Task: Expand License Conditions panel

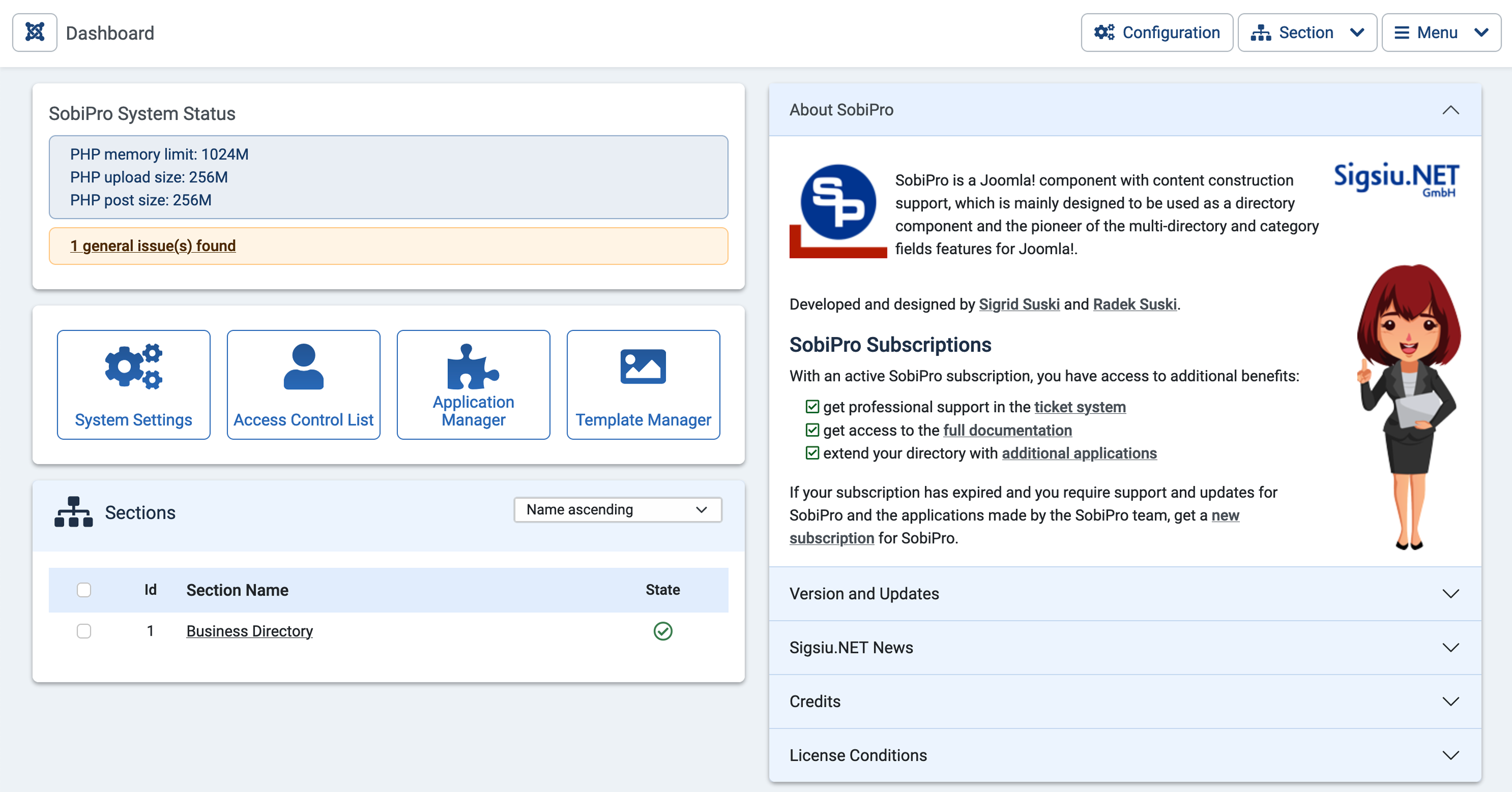Action: pyautogui.click(x=1125, y=755)
